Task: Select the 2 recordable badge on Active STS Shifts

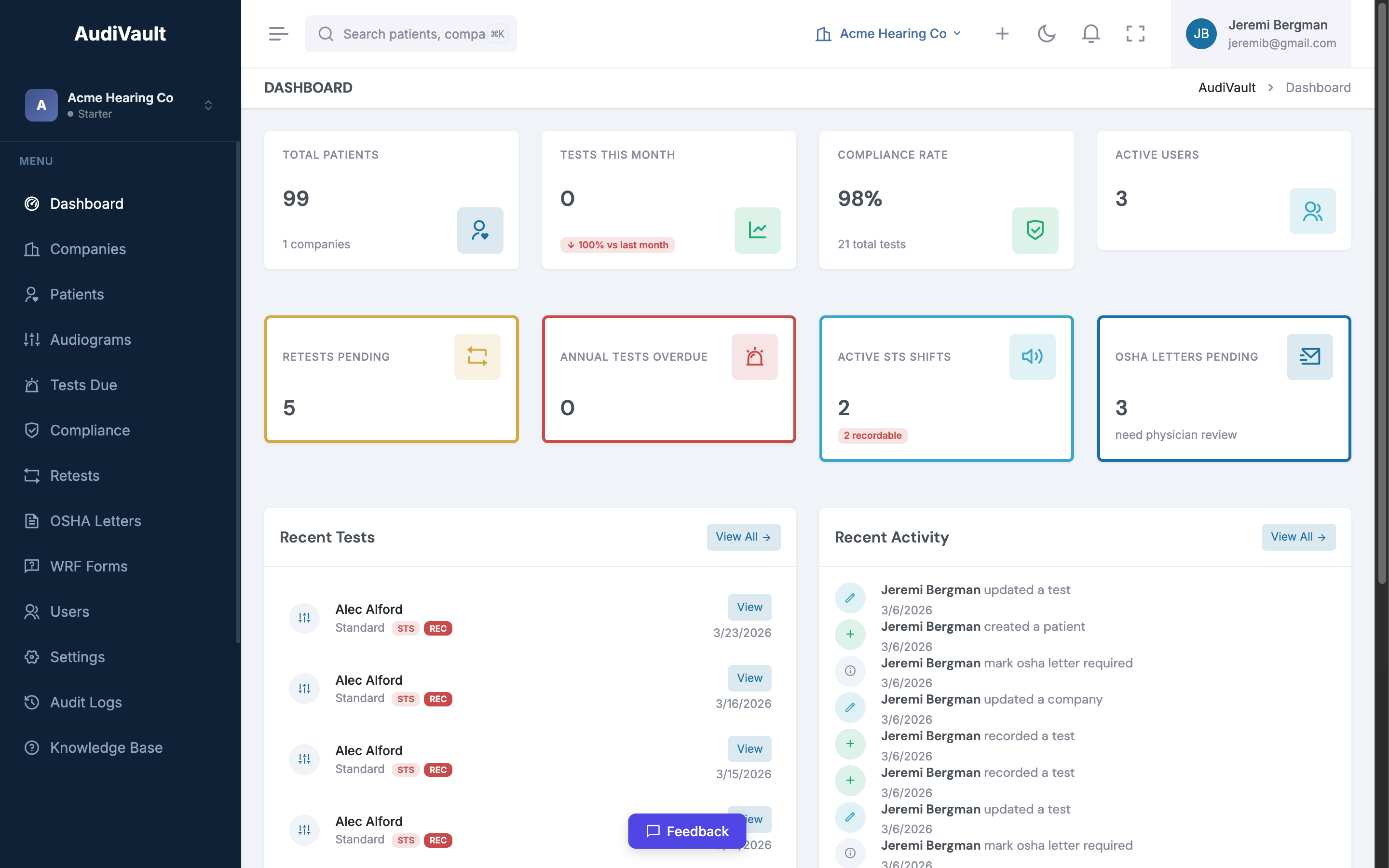Action: click(x=872, y=435)
